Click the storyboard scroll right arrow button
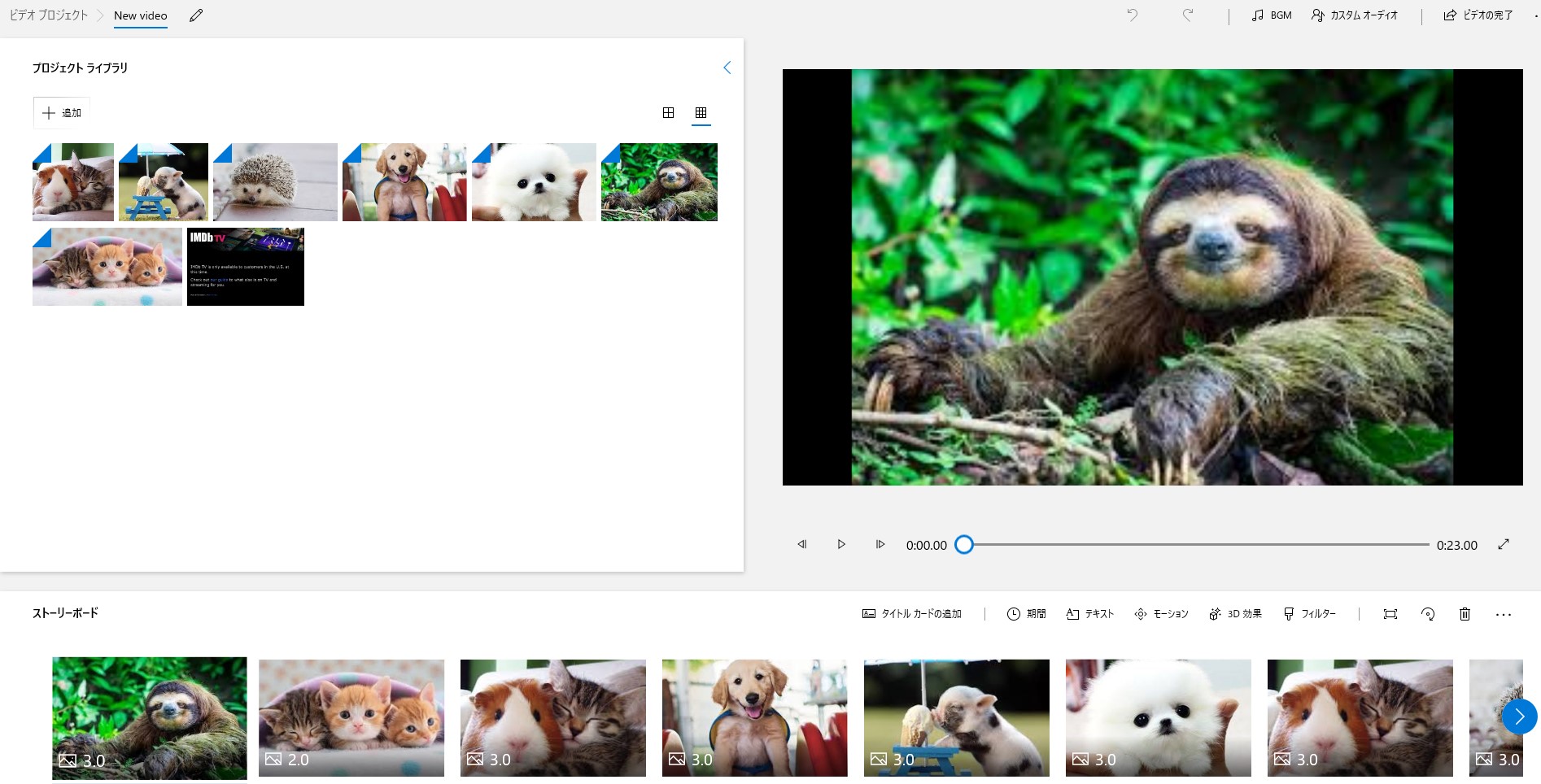1541x784 pixels. [1519, 716]
